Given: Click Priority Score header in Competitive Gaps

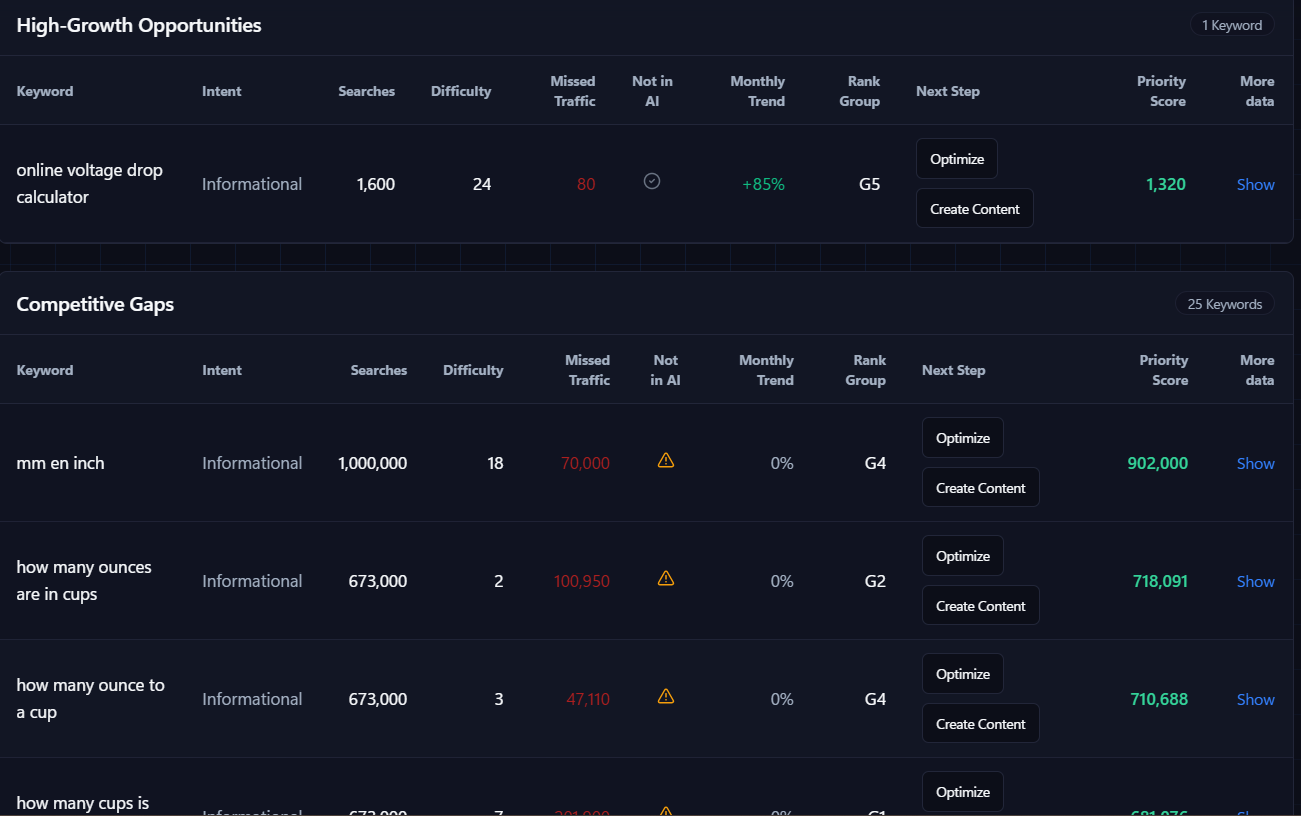Looking at the screenshot, I should click(x=1164, y=370).
